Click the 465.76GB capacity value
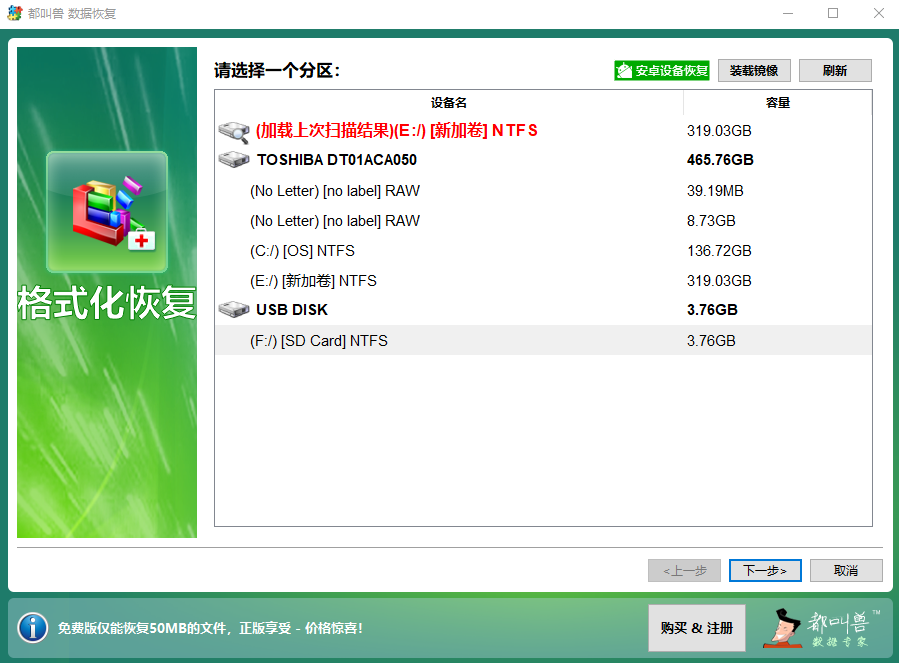 click(720, 159)
